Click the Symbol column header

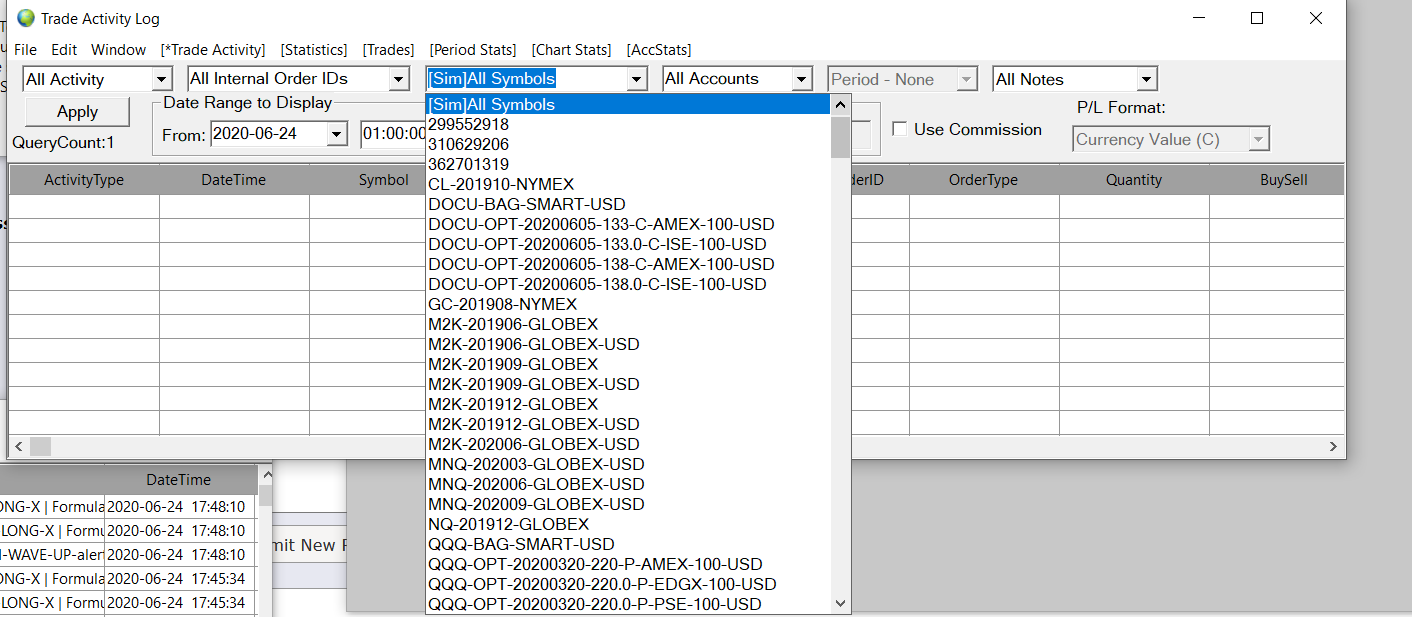367,180
